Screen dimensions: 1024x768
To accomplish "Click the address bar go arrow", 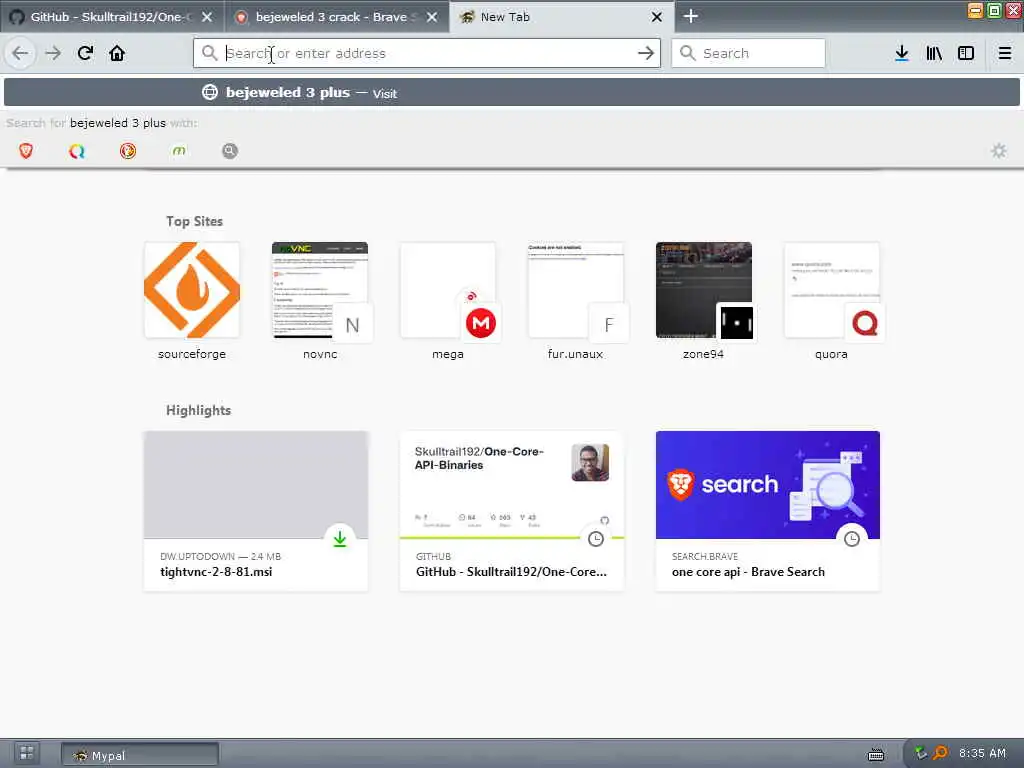I will pyautogui.click(x=645, y=53).
